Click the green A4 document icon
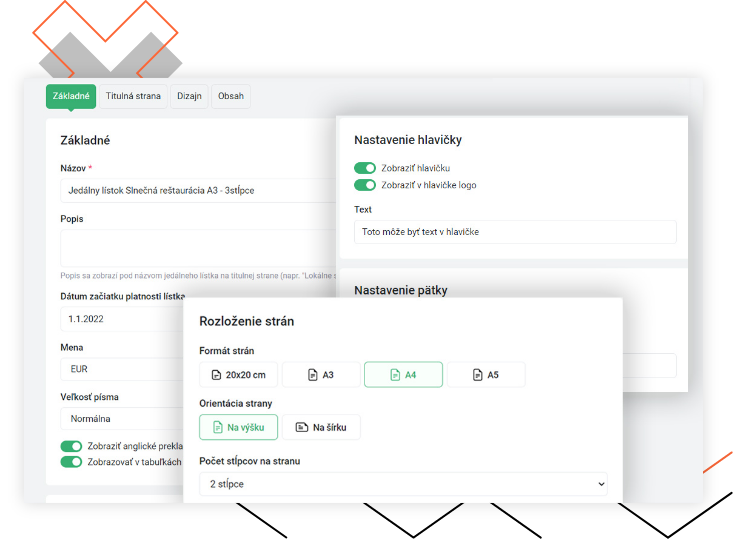The width and height of the screenshot is (734, 540). click(x=395, y=375)
